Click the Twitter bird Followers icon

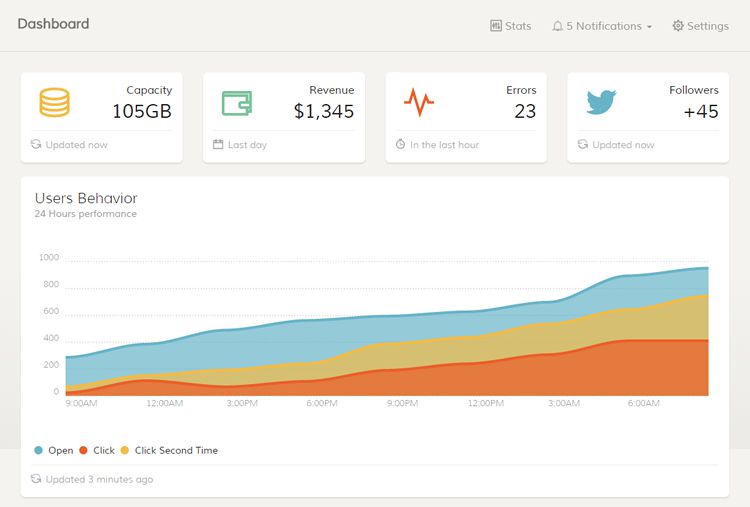click(601, 102)
